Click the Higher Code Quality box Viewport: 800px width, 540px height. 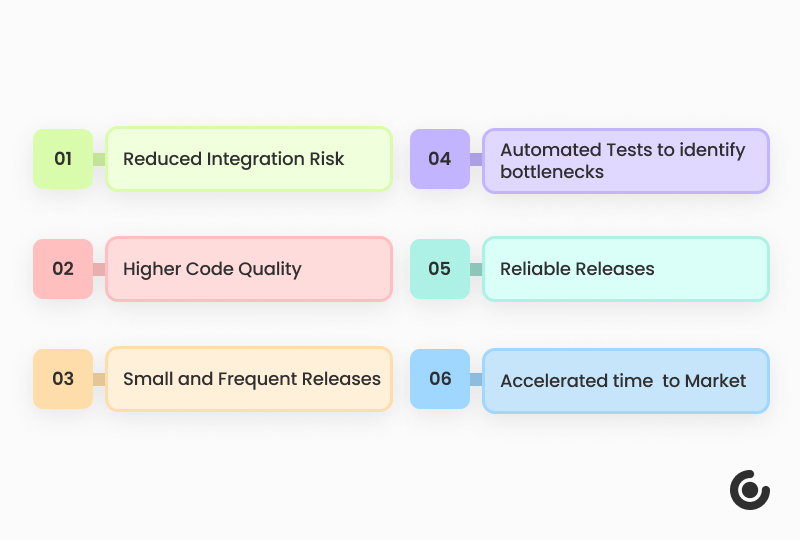pyautogui.click(x=248, y=269)
